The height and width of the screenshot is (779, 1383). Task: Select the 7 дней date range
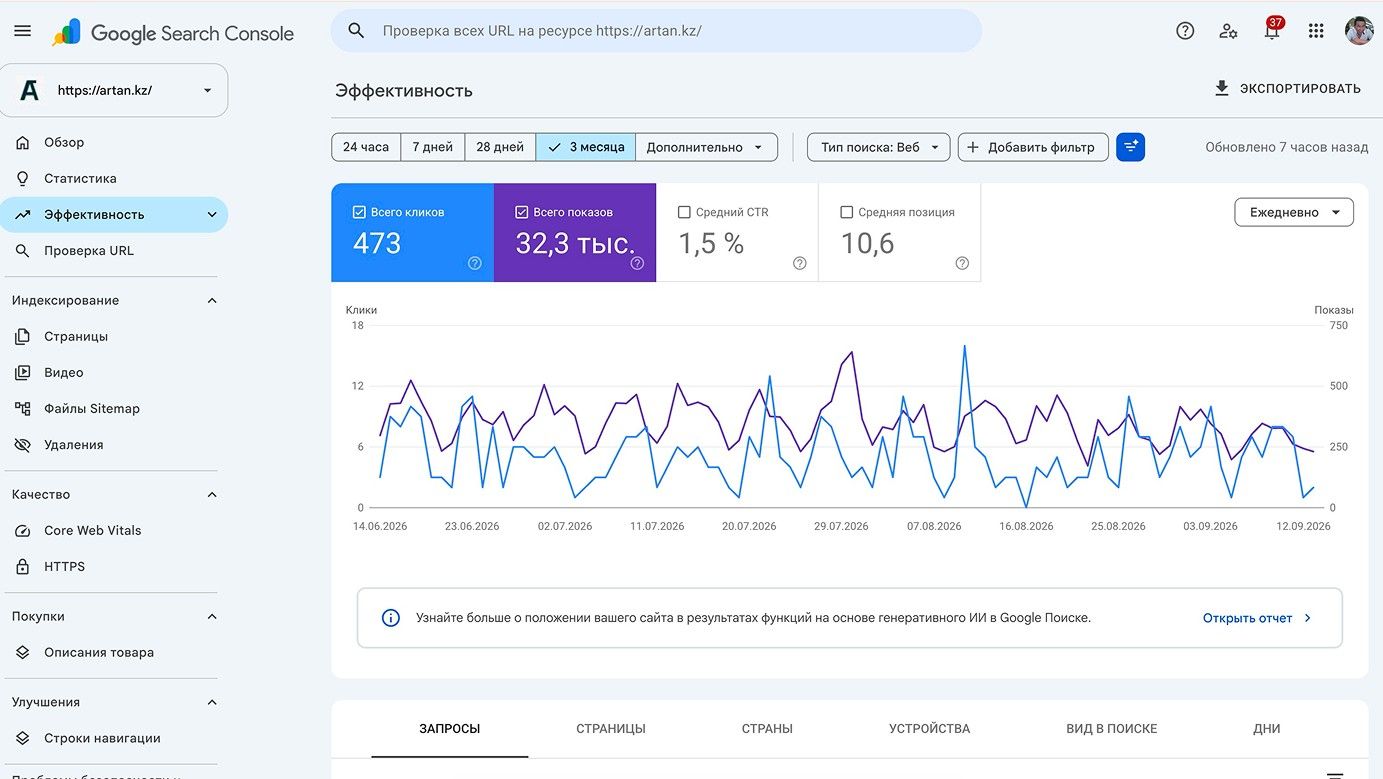(x=433, y=147)
